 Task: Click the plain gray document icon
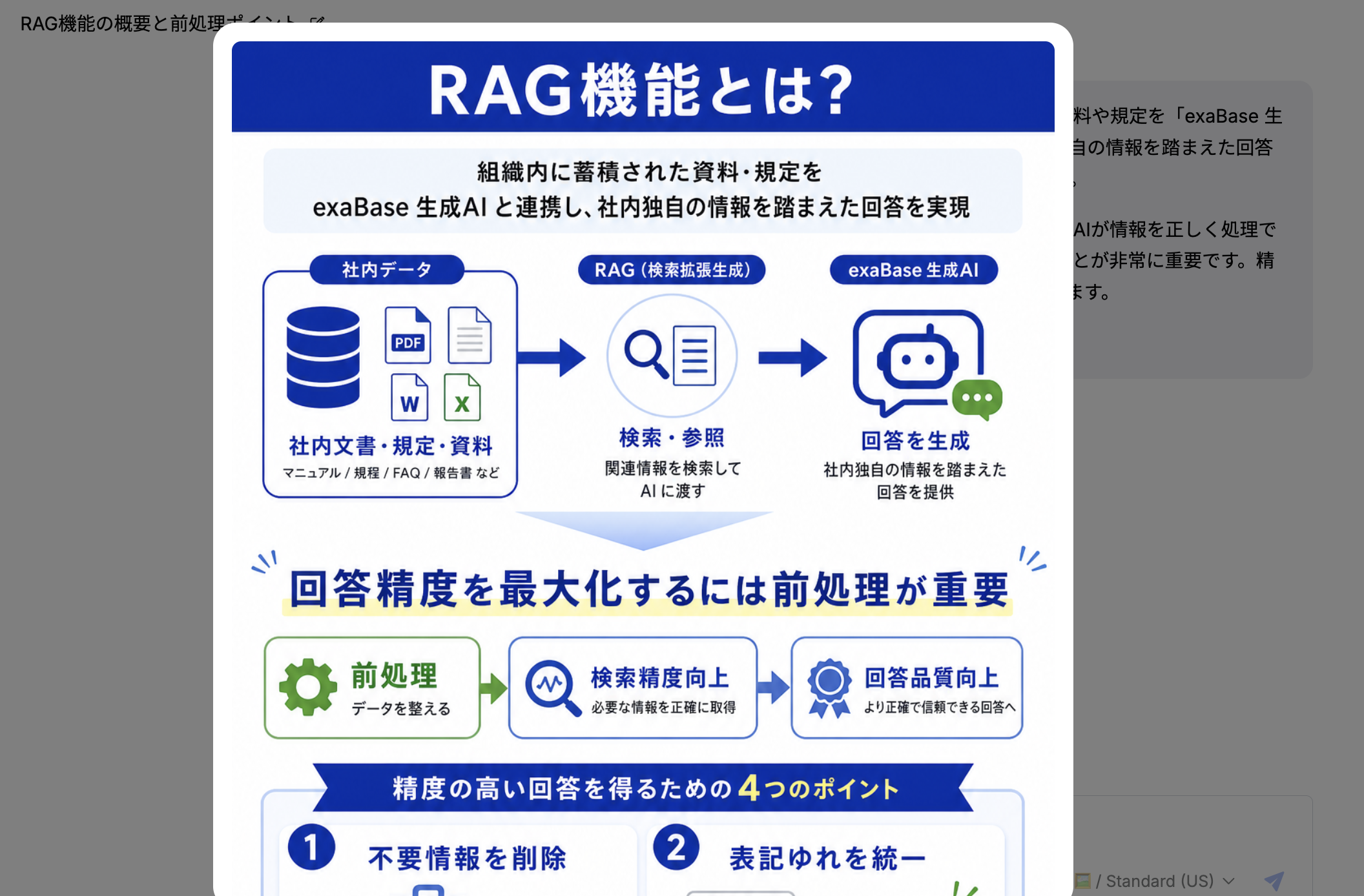pyautogui.click(x=470, y=335)
